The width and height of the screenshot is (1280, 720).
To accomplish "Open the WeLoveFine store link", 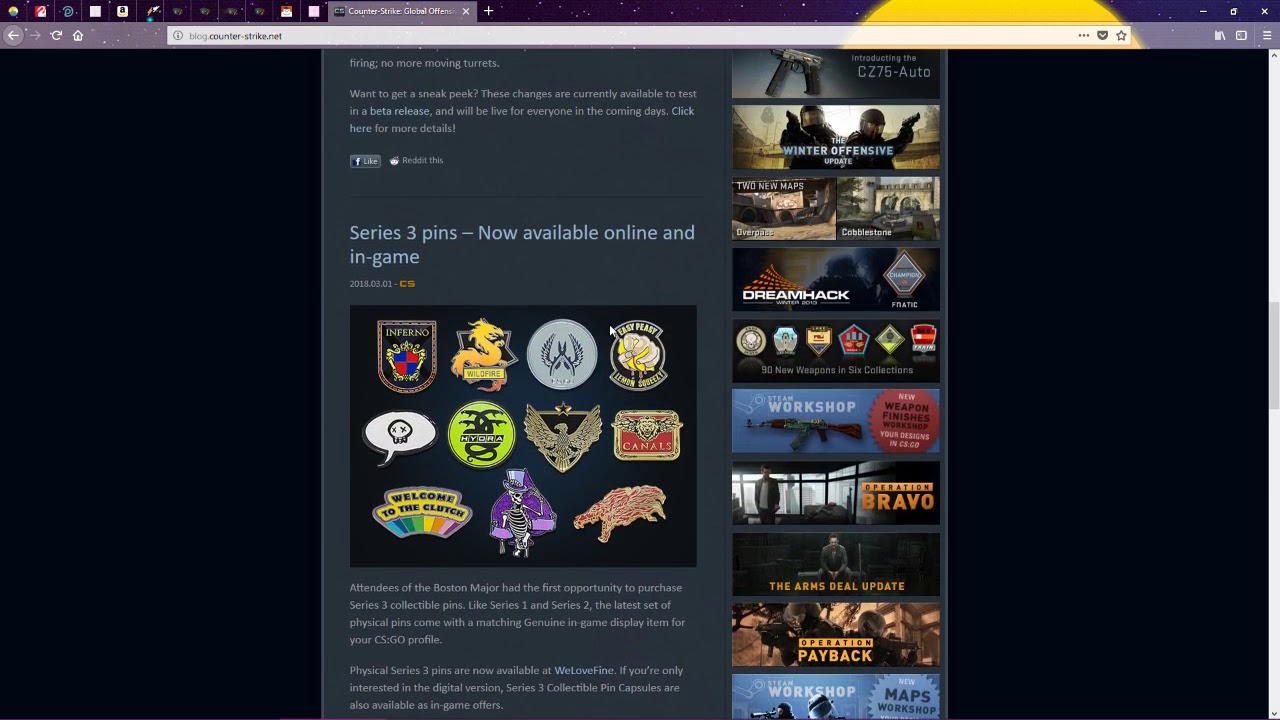I will point(584,670).
